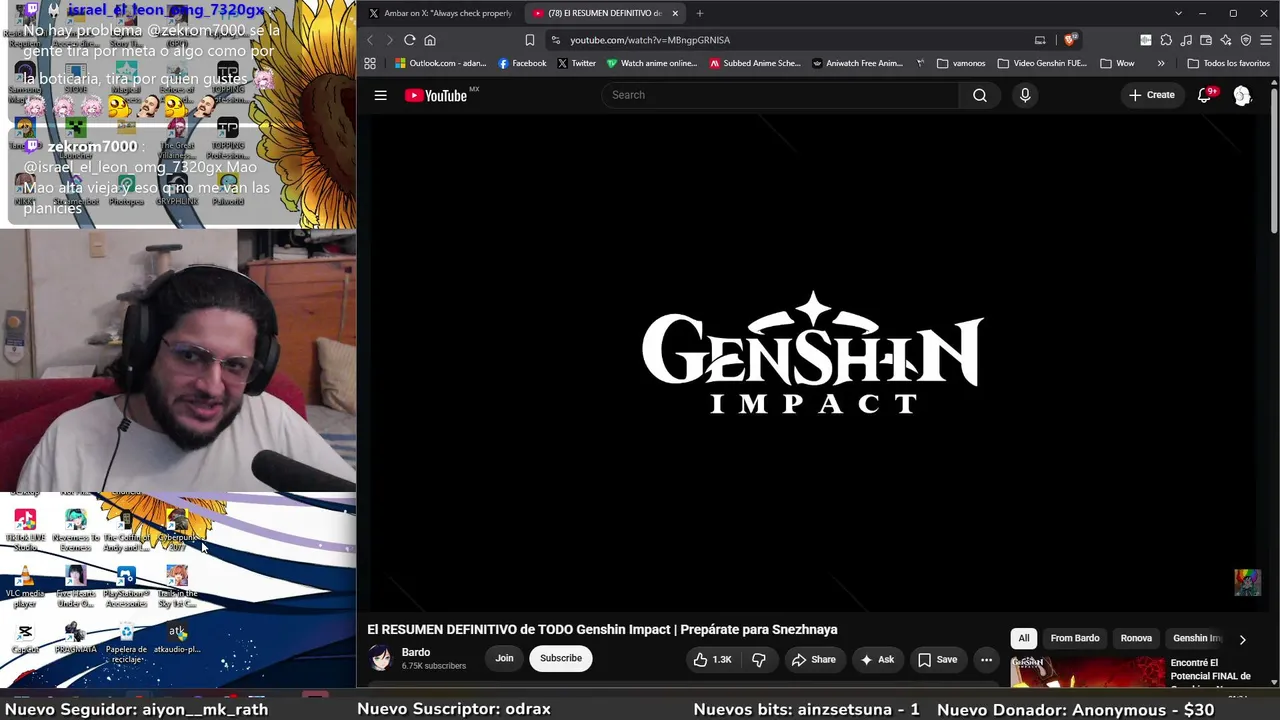Open the bookmarks bar apps grid
Image resolution: width=1280 pixels, height=720 pixels.
(x=370, y=63)
